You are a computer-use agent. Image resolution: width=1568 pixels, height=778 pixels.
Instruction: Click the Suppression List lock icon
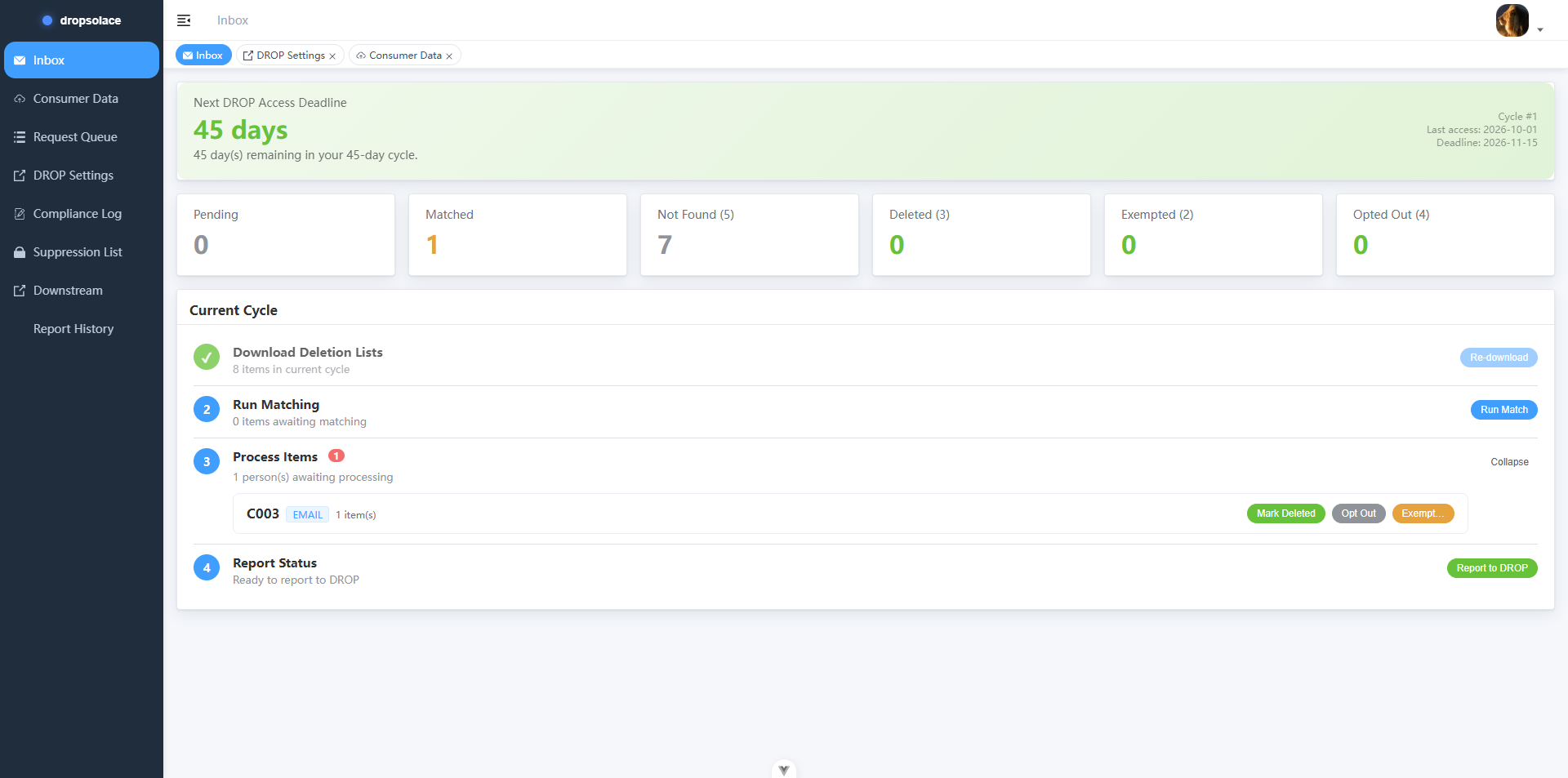coord(20,252)
